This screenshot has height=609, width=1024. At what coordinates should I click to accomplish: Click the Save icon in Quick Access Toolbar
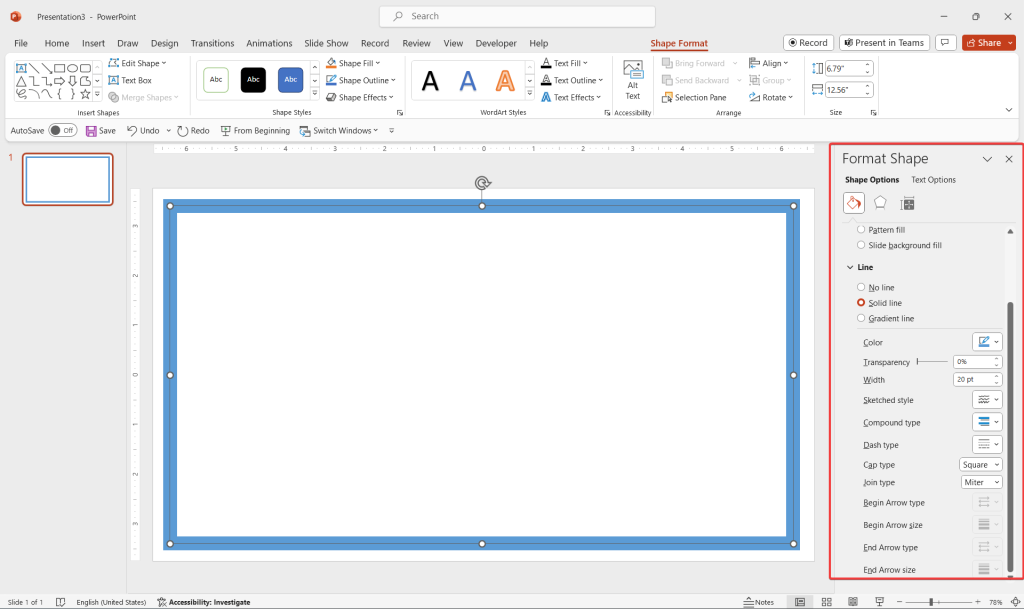click(x=92, y=130)
